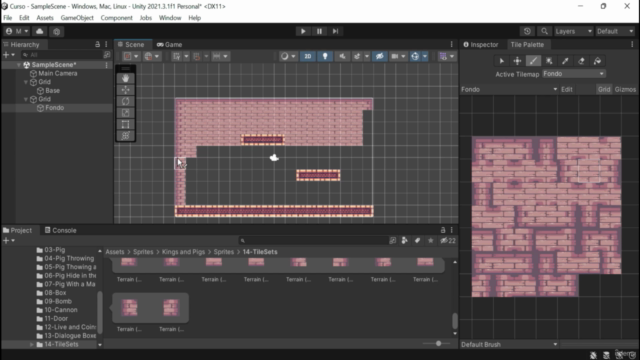Open the Window menu
640x360 pixels.
tap(170, 18)
